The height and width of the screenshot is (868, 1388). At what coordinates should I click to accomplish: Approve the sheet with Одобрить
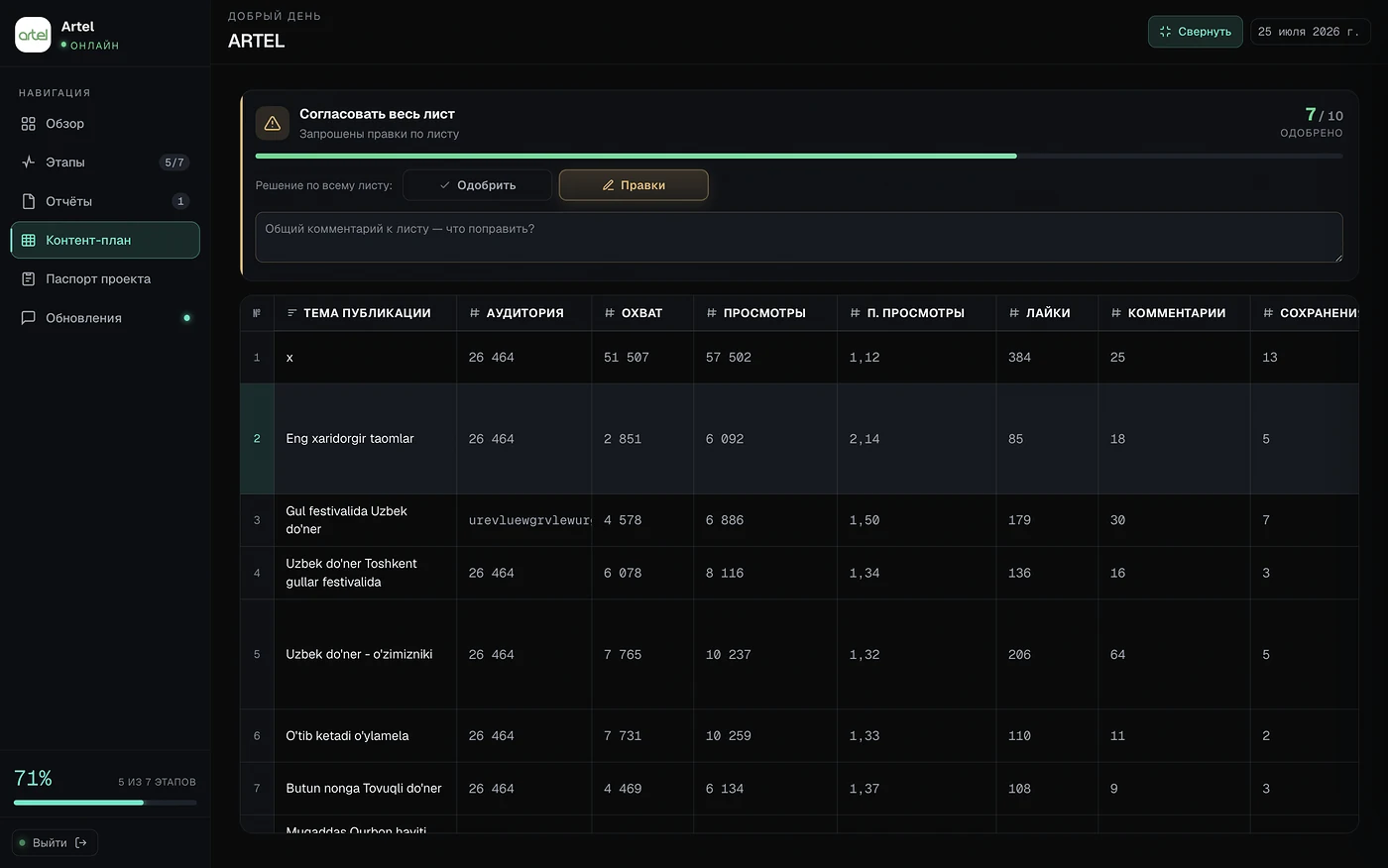(477, 185)
